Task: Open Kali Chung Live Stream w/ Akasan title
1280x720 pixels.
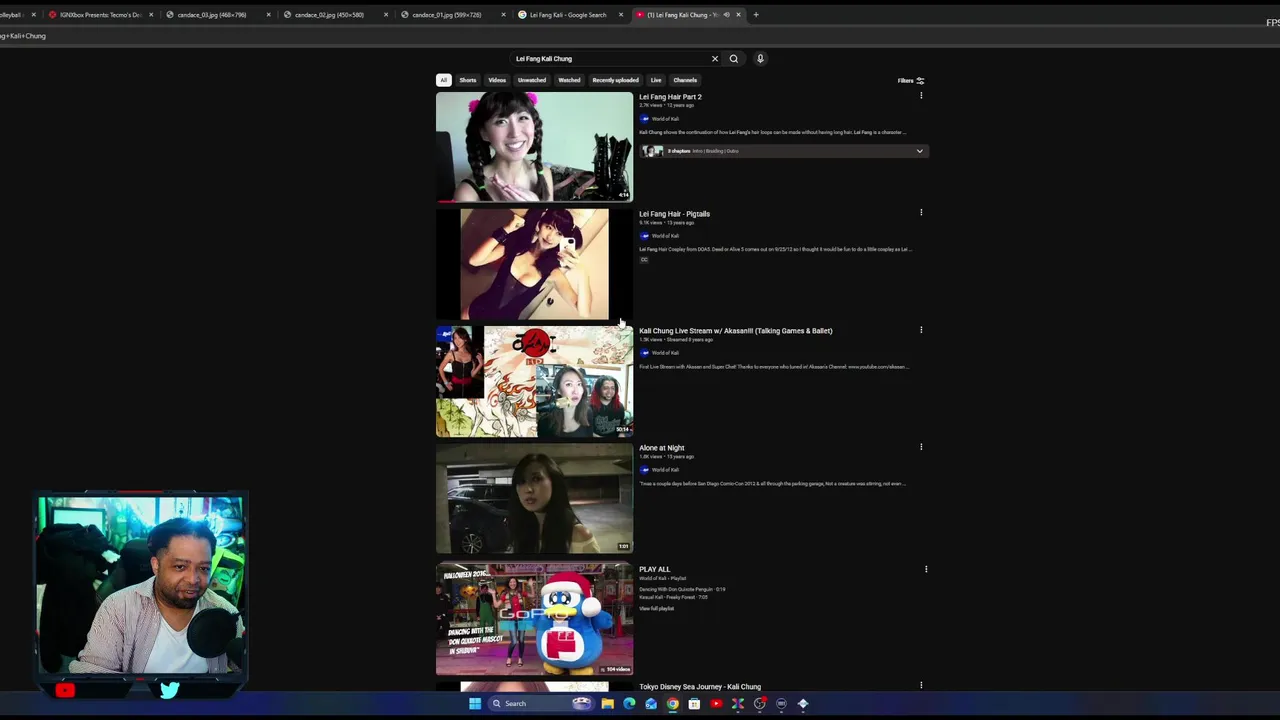Action: point(735,331)
